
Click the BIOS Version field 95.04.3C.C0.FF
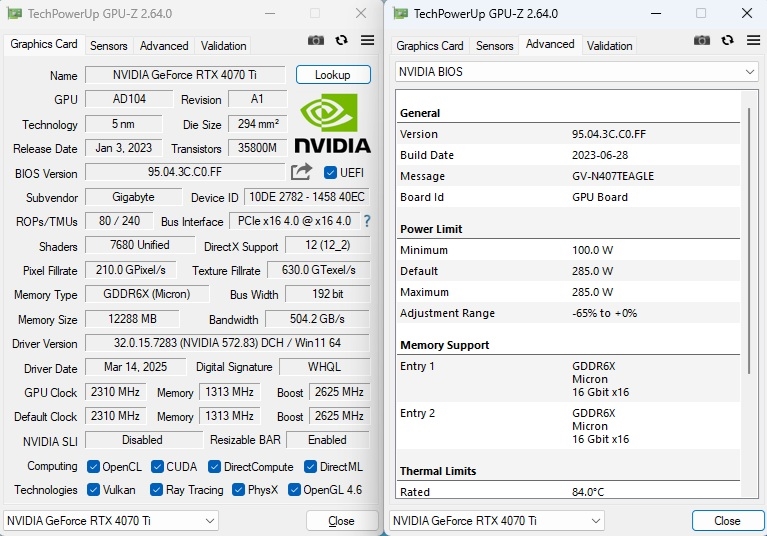tap(185, 172)
